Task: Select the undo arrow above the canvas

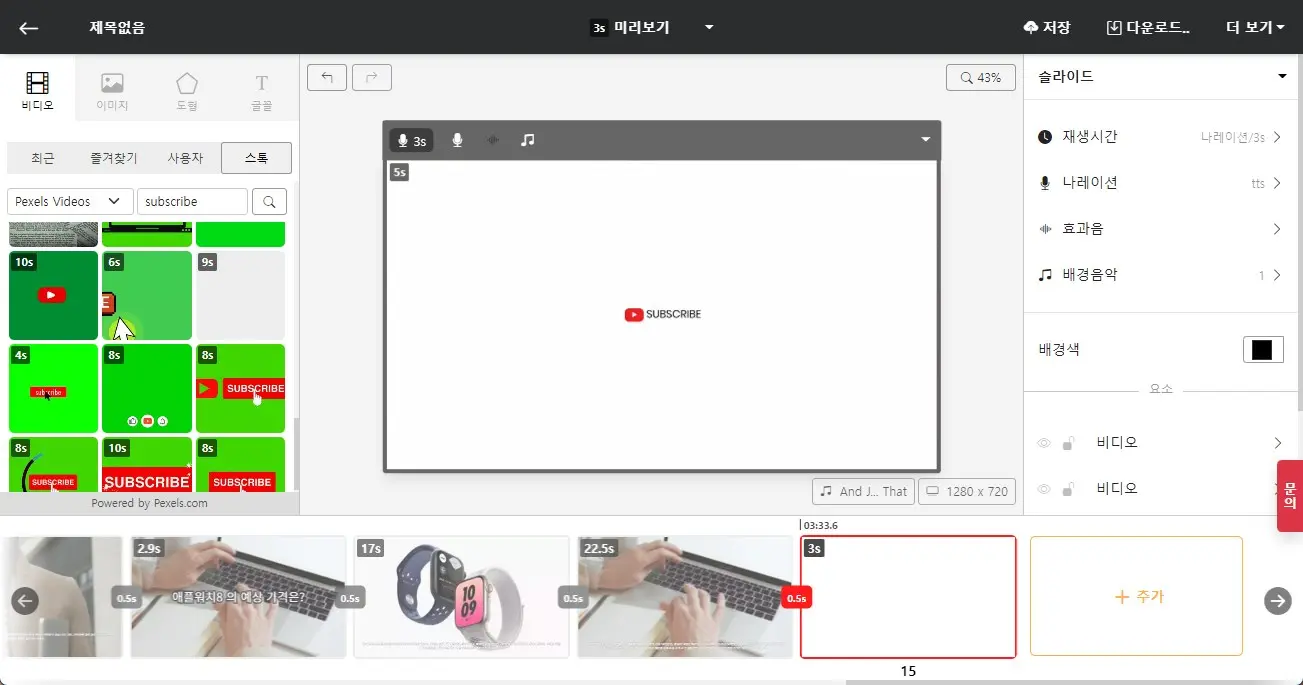Action: click(x=326, y=77)
